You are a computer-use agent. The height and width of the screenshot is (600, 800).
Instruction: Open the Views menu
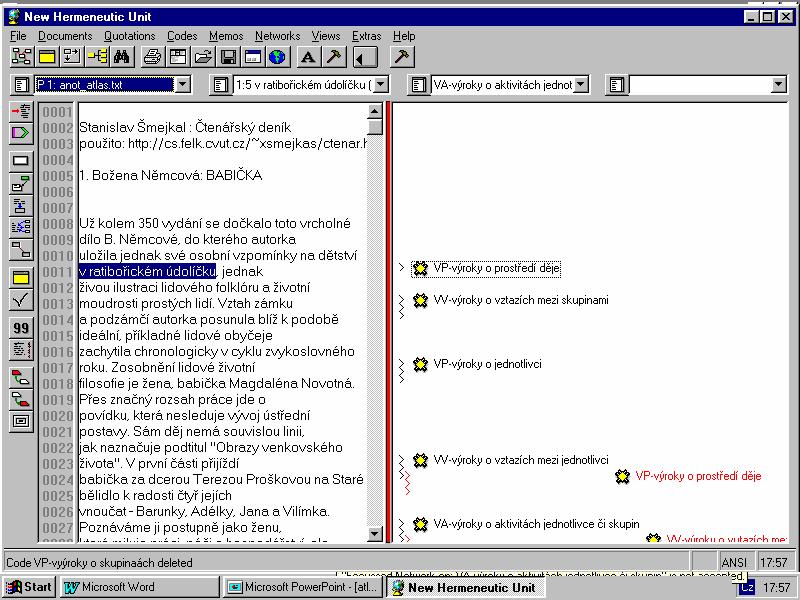click(326, 36)
